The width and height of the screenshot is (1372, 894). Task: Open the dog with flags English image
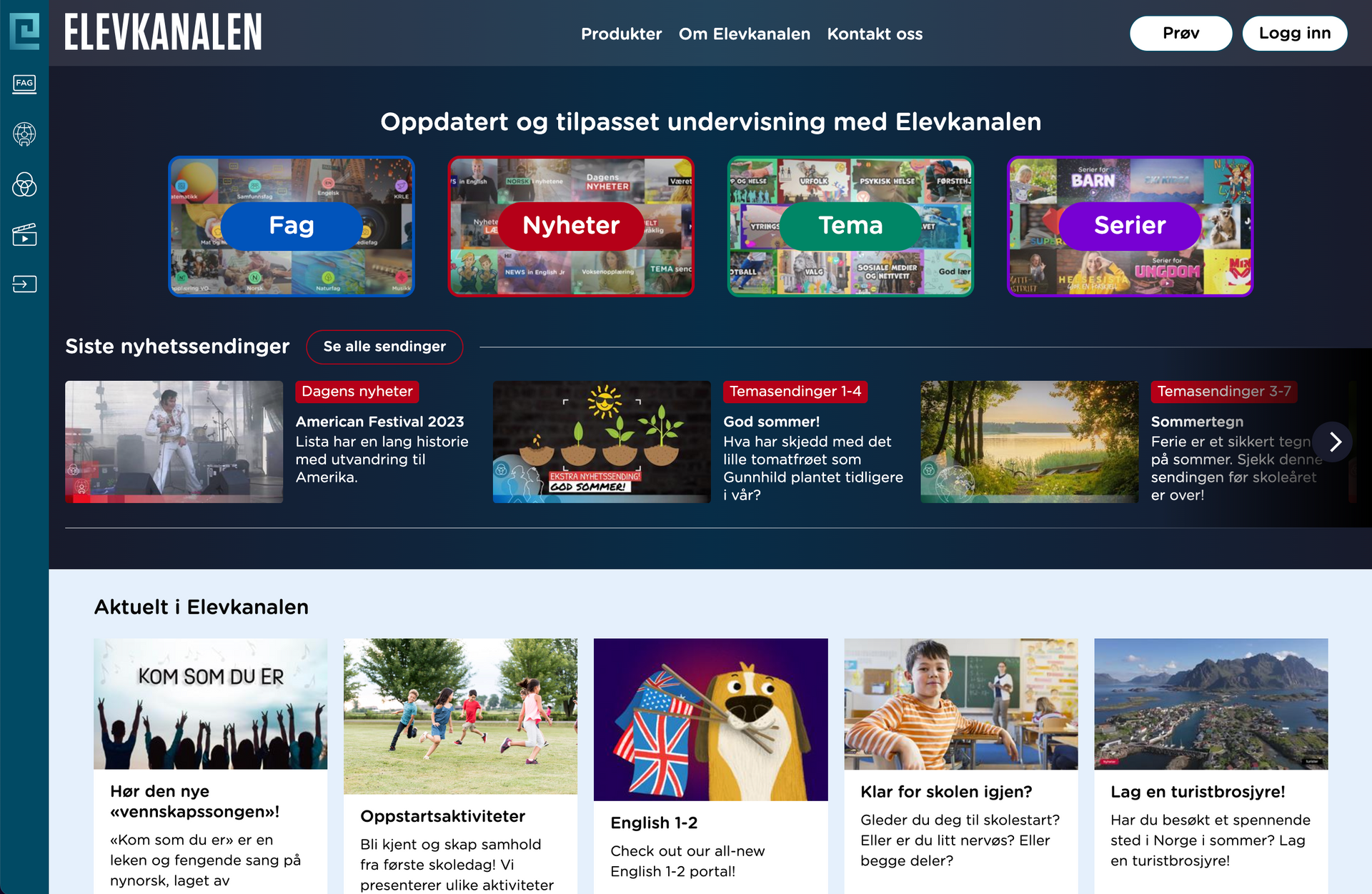[710, 720]
